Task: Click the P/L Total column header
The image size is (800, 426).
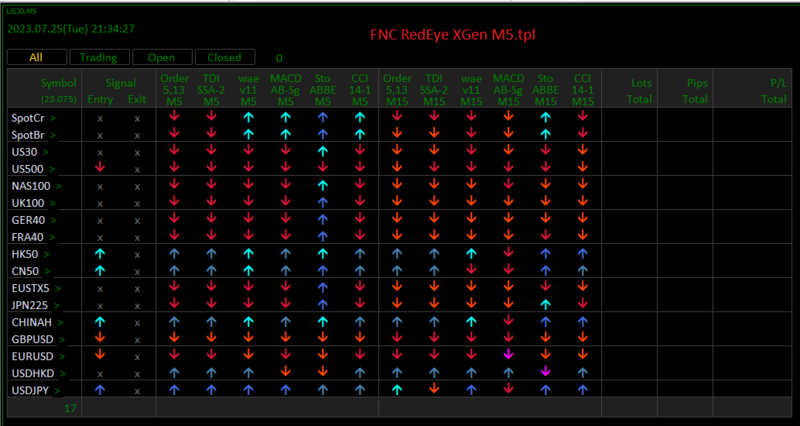Action: 774,91
